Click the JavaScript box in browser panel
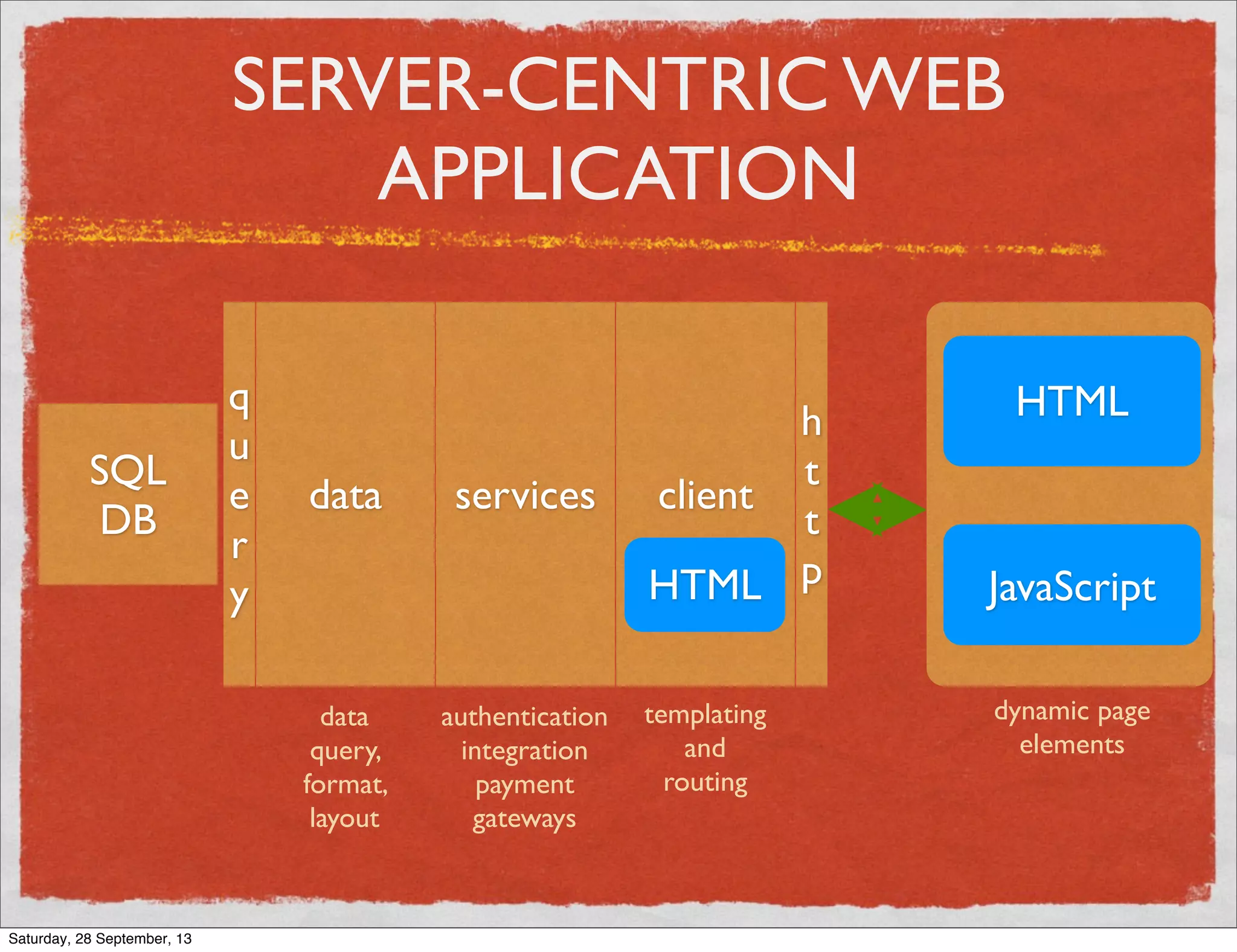This screenshot has width=1237, height=952. tap(1072, 585)
